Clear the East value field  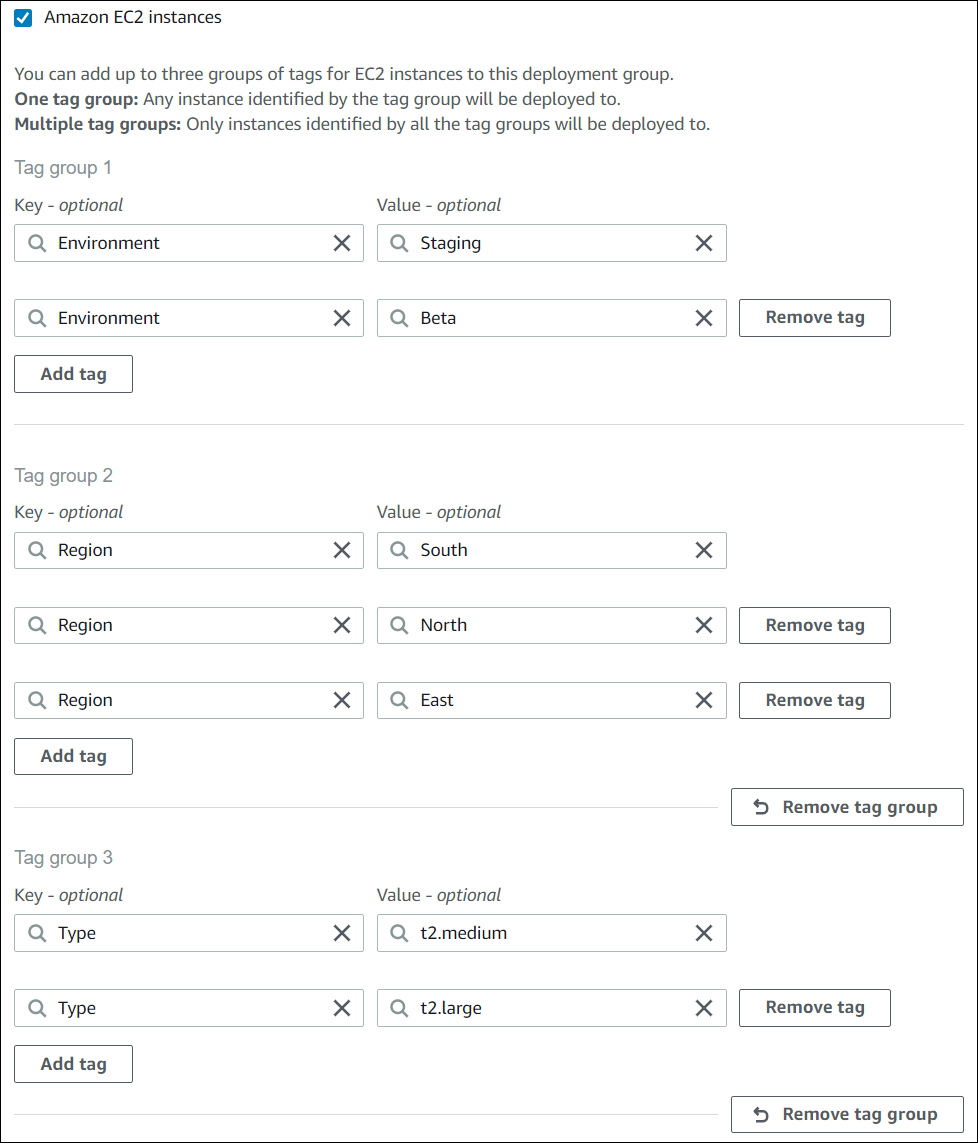[x=704, y=700]
